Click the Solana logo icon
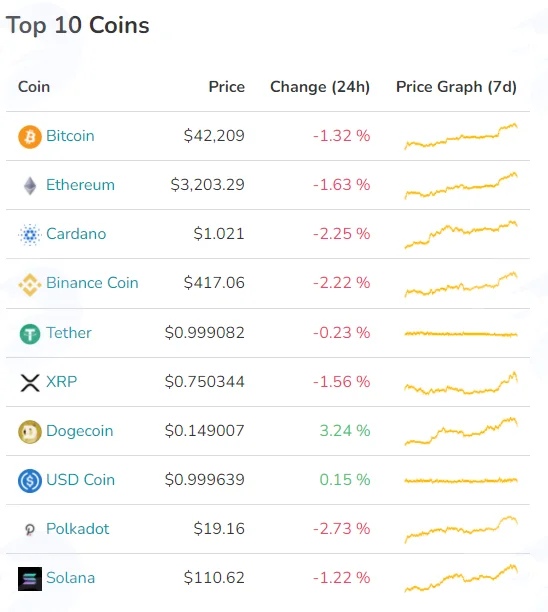This screenshot has height=612, width=548. point(30,579)
